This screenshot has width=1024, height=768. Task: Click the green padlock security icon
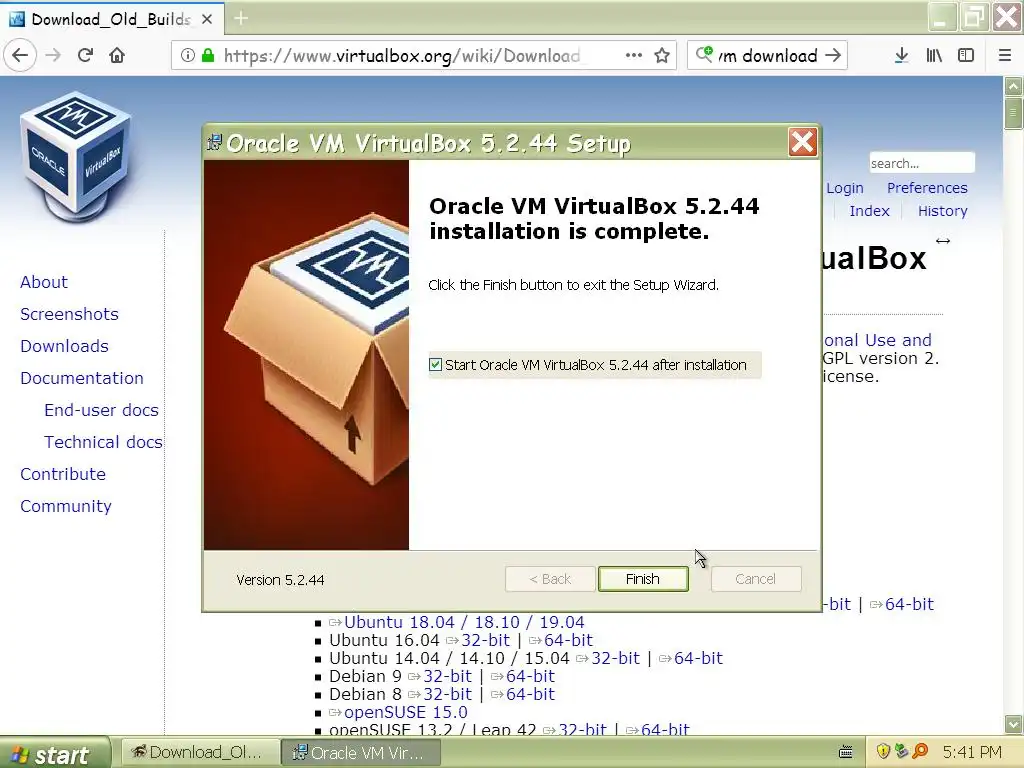pos(208,56)
